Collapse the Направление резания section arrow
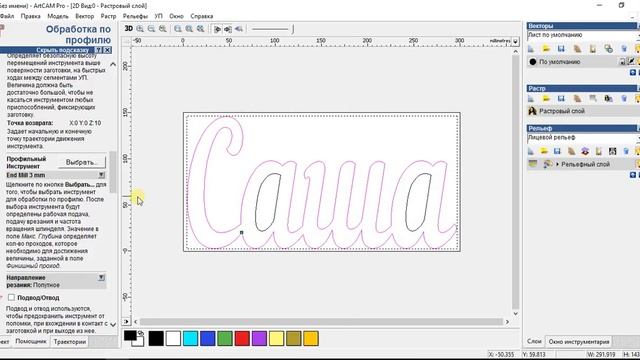The height and width of the screenshot is (360, 640). [101, 278]
